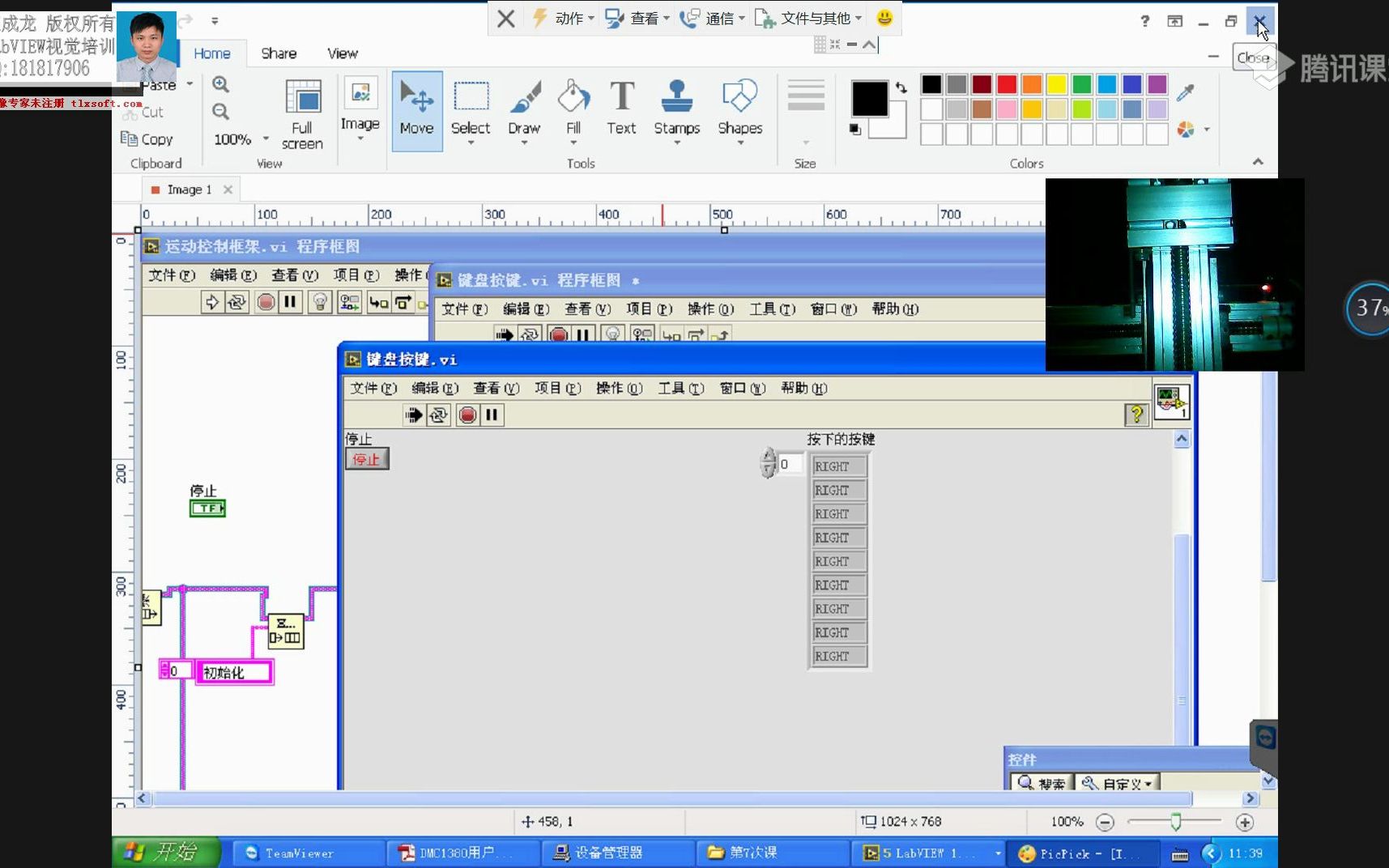Switch to the View ribbon tab
Image resolution: width=1389 pixels, height=868 pixels.
pos(341,53)
